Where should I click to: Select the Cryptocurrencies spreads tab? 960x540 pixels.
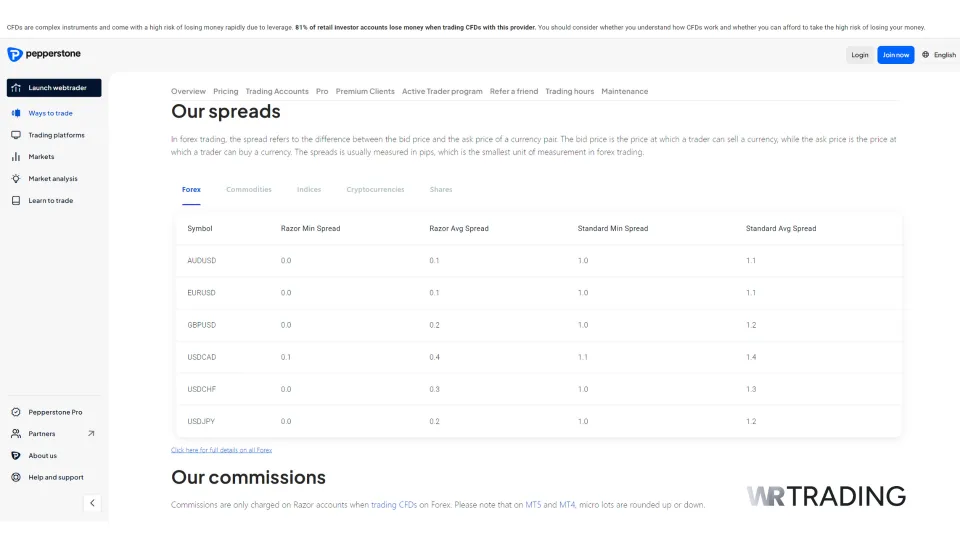(375, 189)
